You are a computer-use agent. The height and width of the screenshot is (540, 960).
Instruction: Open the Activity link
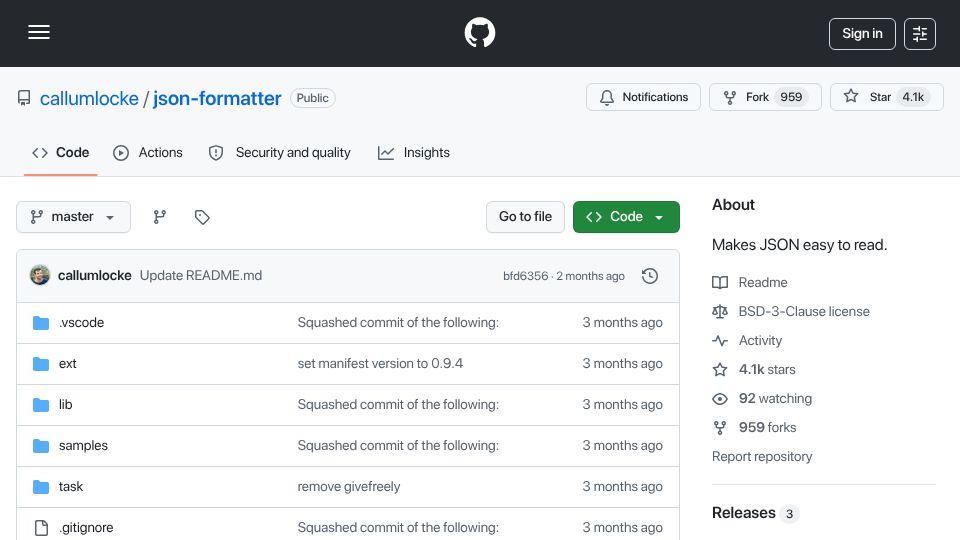(x=760, y=340)
